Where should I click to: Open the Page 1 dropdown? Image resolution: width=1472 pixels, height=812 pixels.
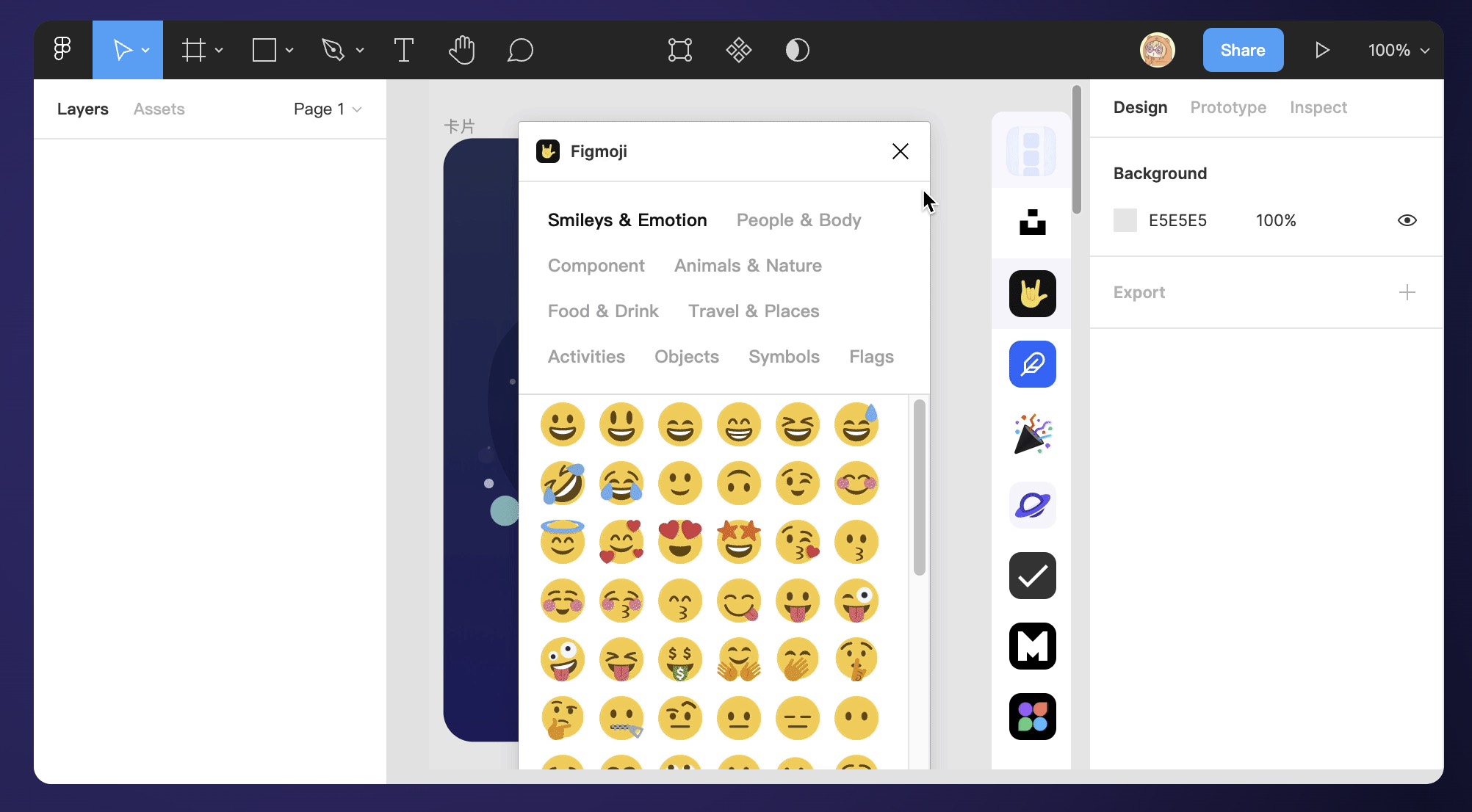pyautogui.click(x=328, y=109)
